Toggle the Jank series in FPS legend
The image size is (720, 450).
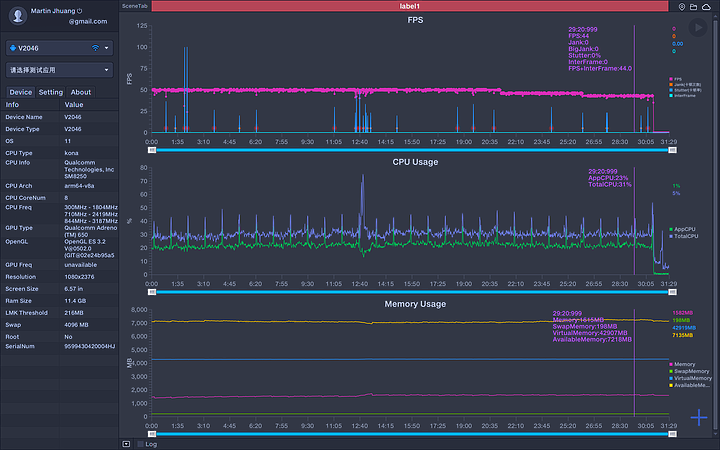point(685,84)
